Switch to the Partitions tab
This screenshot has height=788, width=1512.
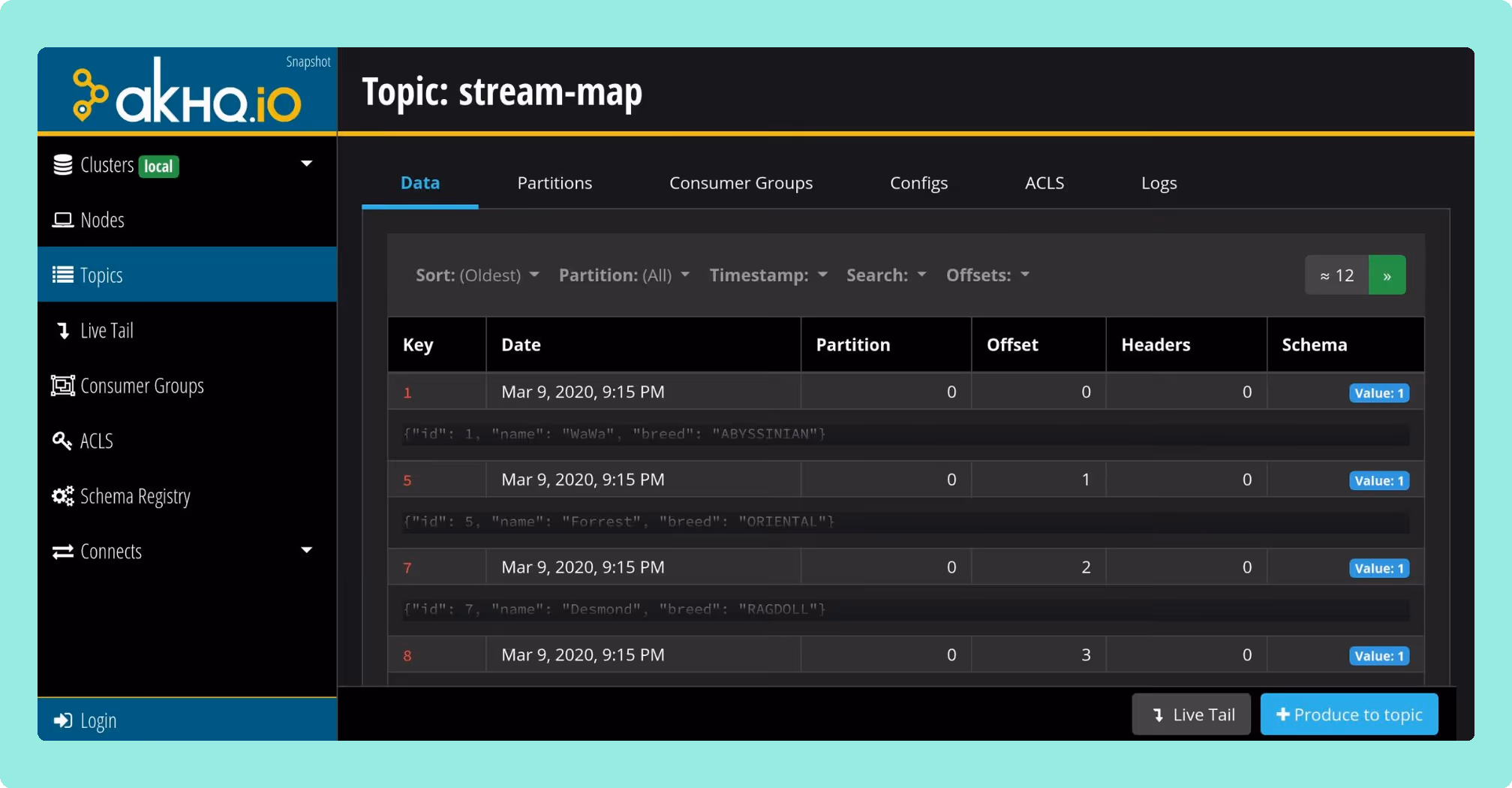(x=555, y=183)
